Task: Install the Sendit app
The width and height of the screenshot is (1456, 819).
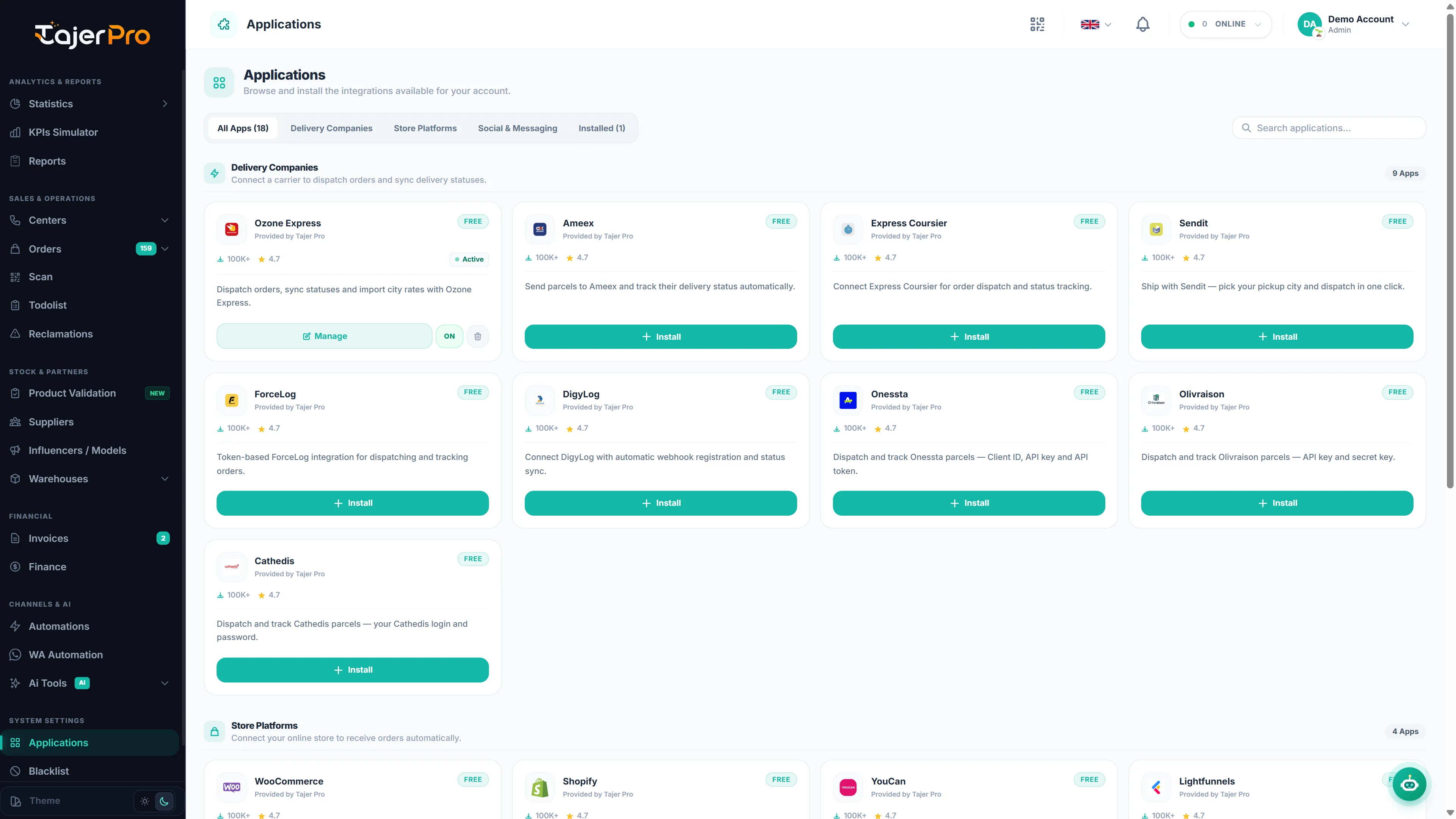Action: pos(1277,337)
